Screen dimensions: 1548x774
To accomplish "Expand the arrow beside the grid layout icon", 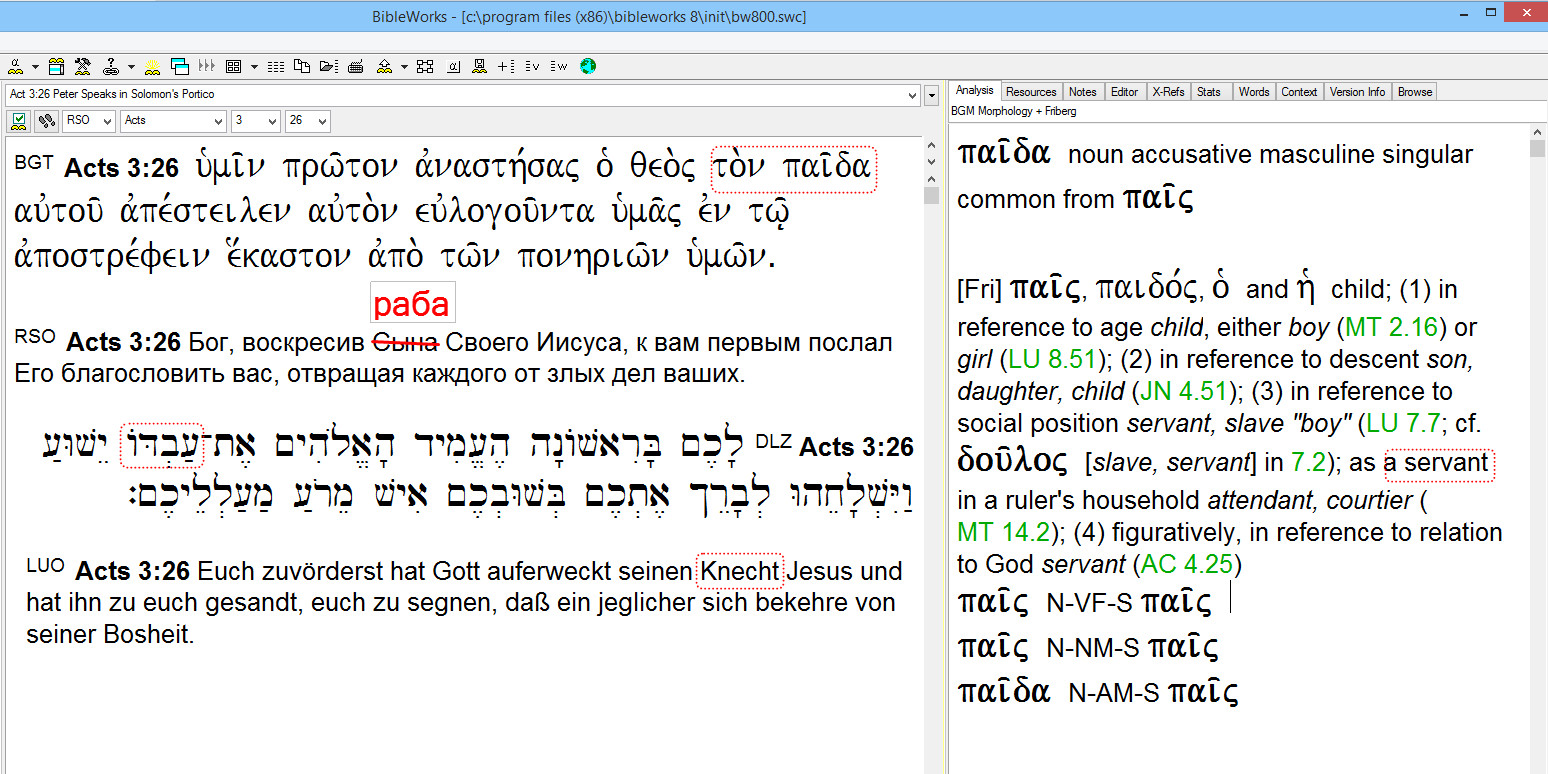I will pos(254,67).
